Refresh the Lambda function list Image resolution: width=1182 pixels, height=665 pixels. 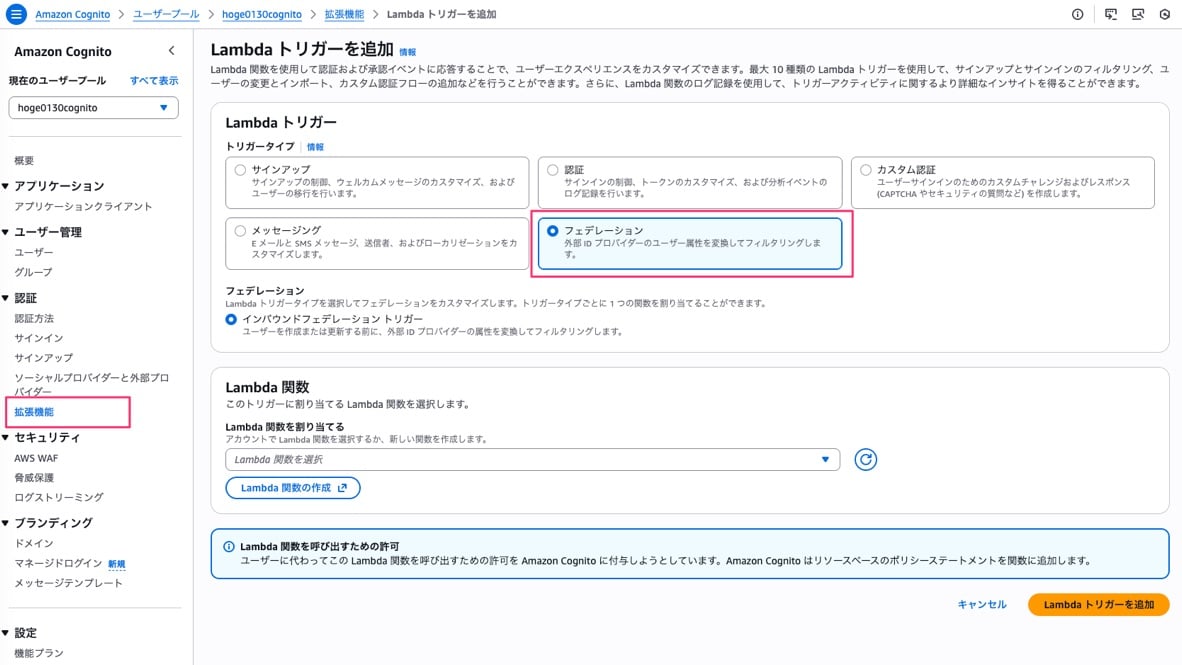point(865,459)
